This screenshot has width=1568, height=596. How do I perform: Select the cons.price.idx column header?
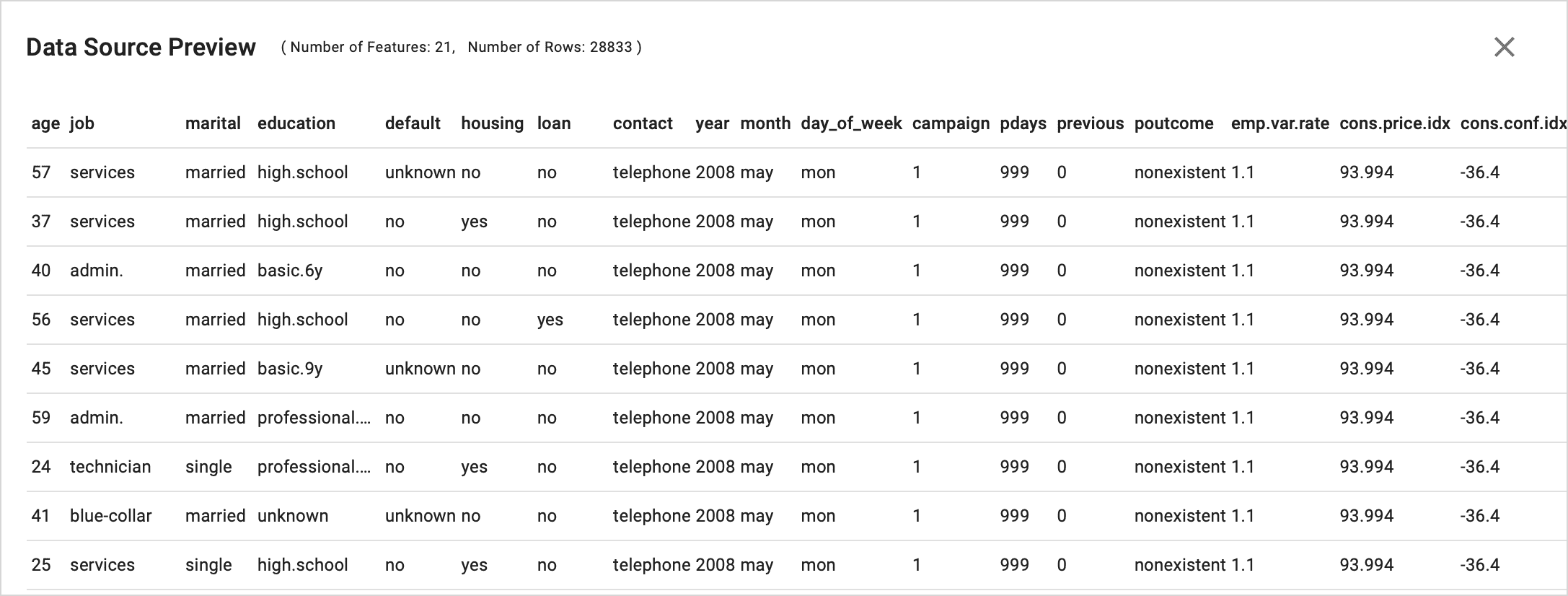(x=1395, y=123)
